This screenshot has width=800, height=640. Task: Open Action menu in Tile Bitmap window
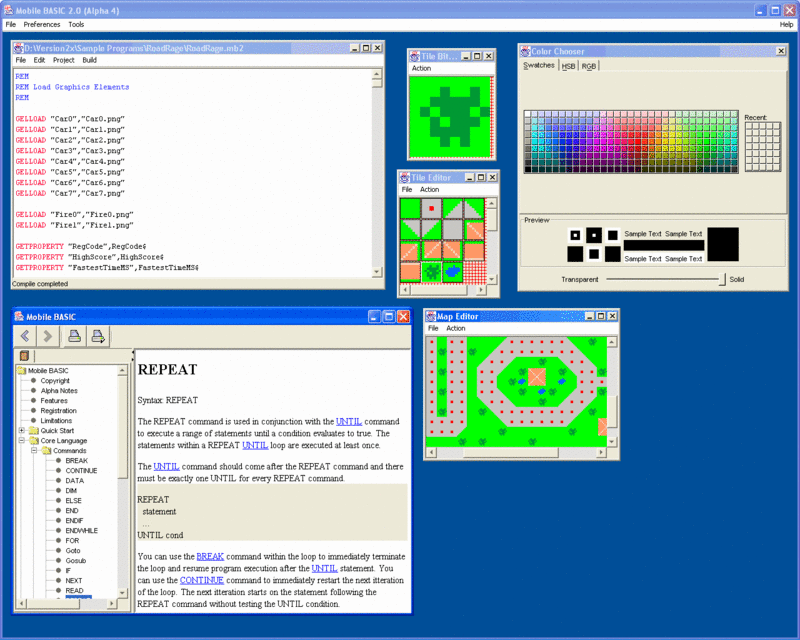tap(421, 68)
